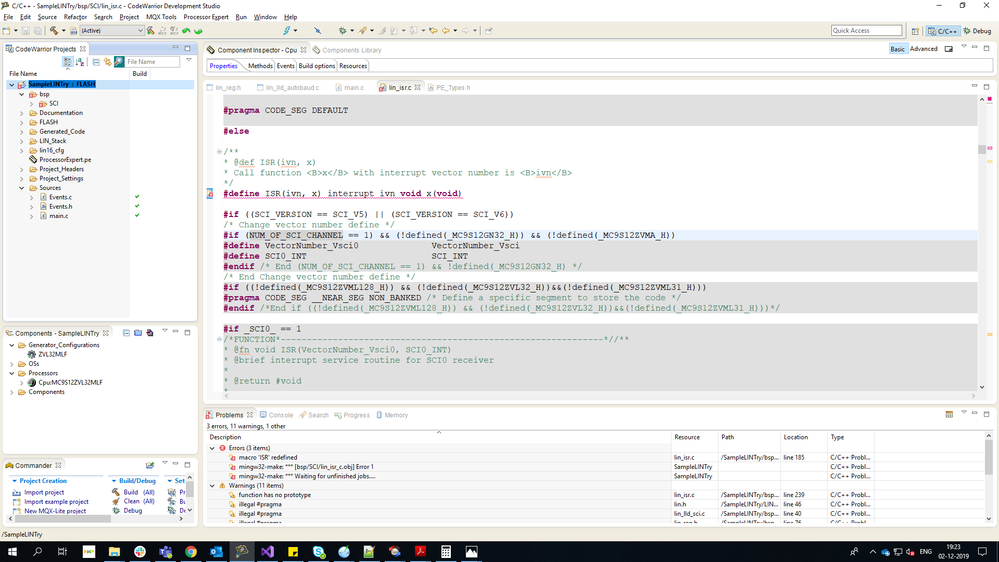This screenshot has width=999, height=562.
Task: Click the code editor vertical scrollbar
Action: point(982,242)
